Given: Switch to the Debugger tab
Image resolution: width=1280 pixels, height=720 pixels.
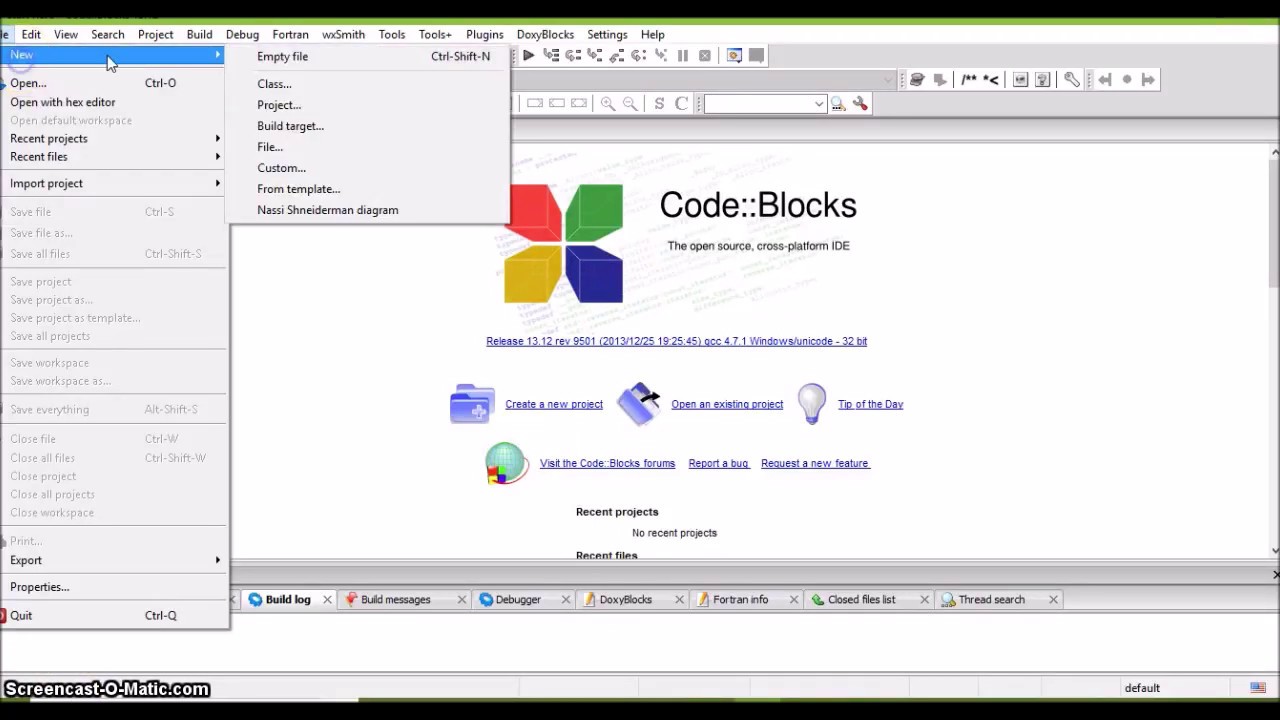Looking at the screenshot, I should point(517,600).
